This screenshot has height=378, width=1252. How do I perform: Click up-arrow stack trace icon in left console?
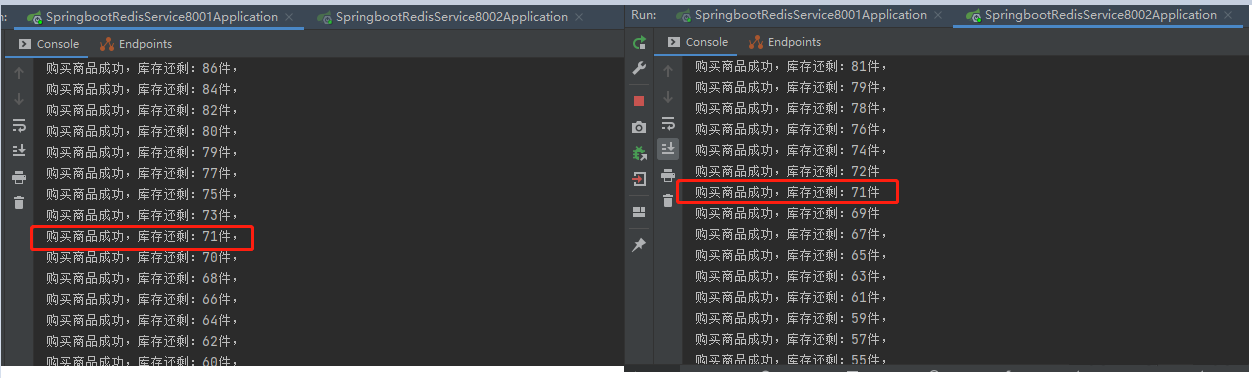pyautogui.click(x=19, y=73)
